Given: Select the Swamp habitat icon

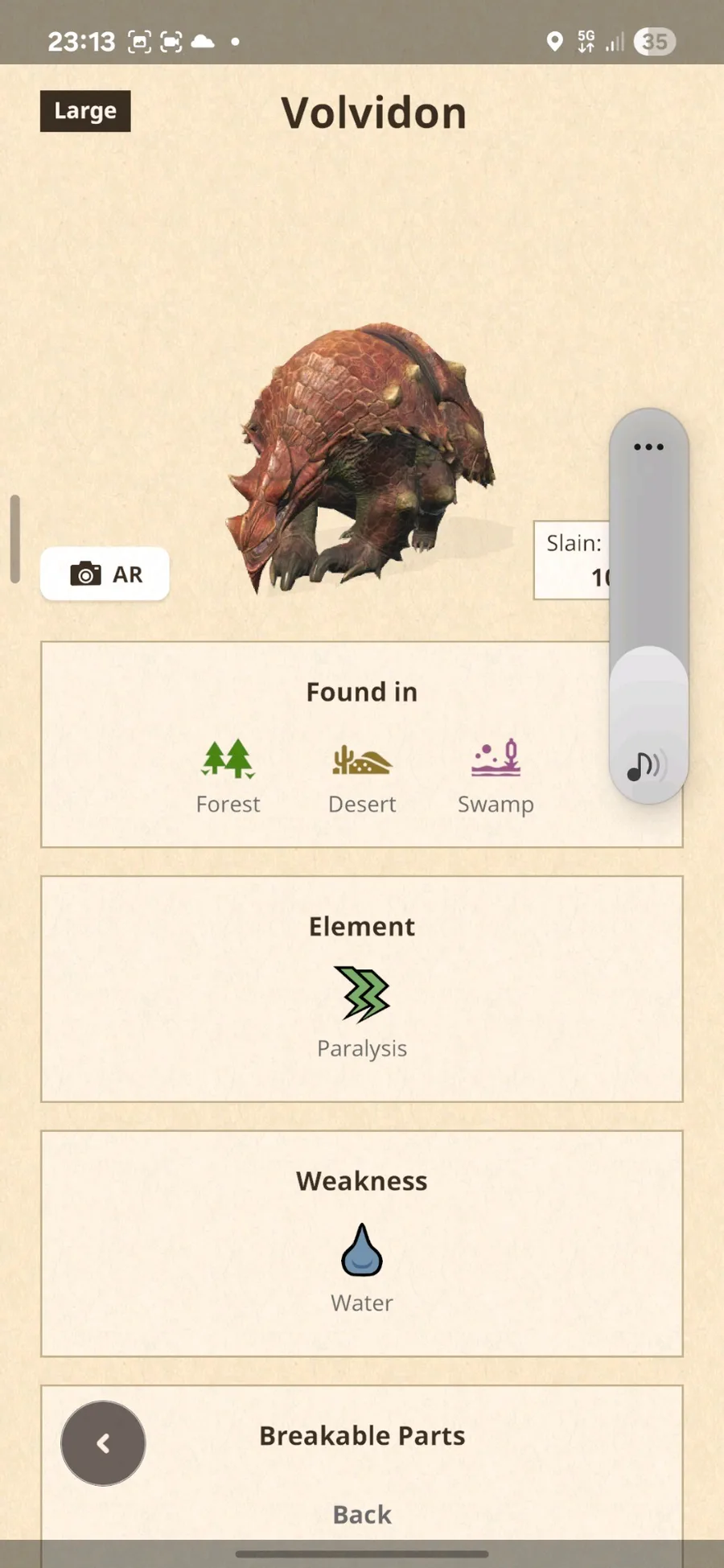Looking at the screenshot, I should click(x=496, y=758).
